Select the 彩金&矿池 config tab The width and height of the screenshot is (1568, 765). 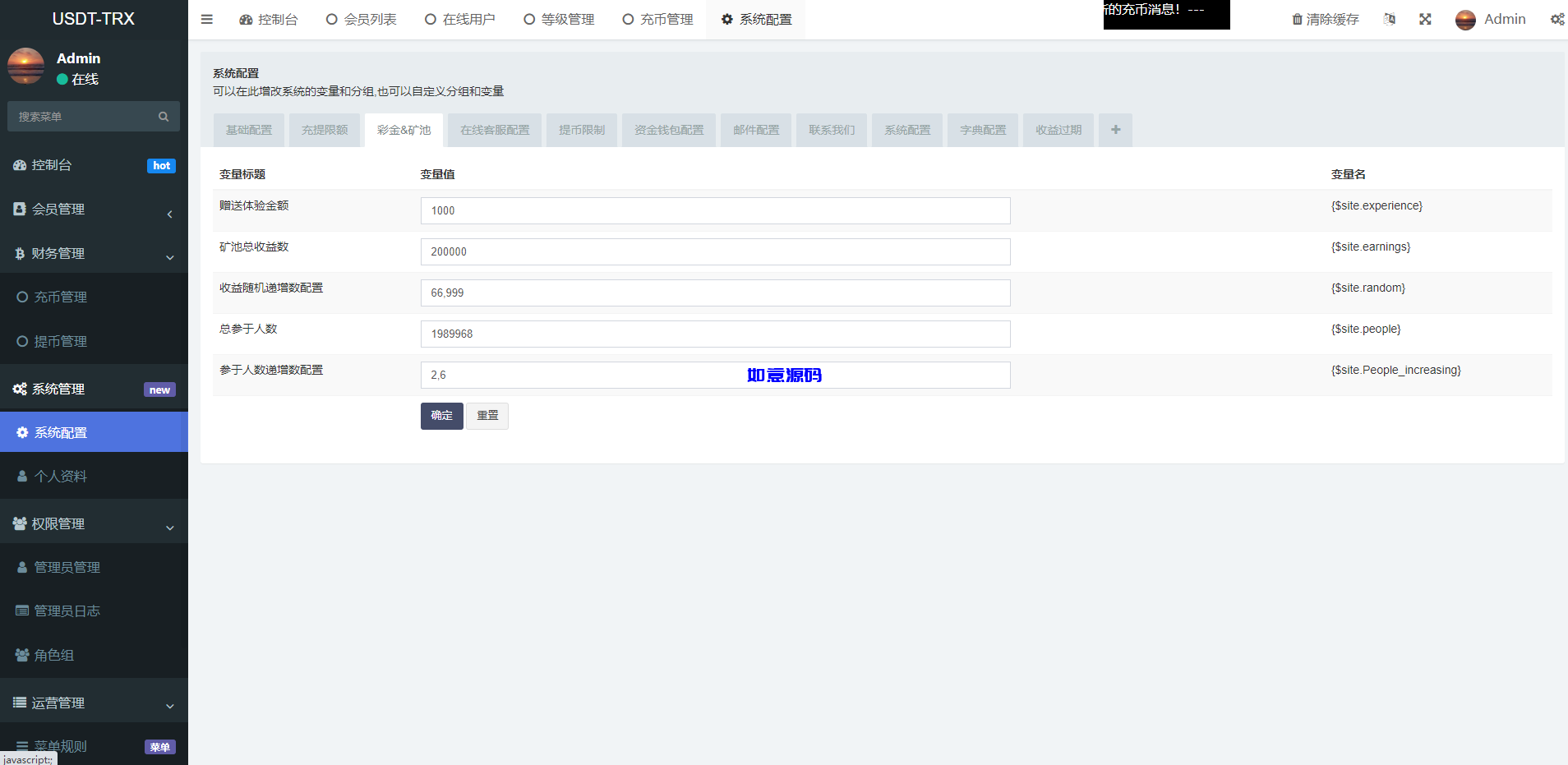(404, 130)
